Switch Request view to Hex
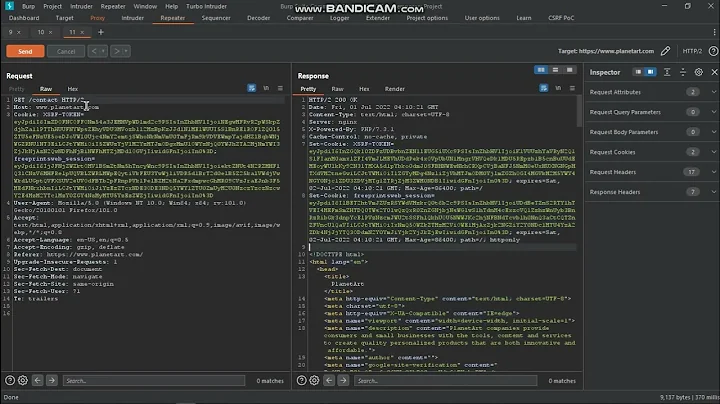Image resolution: width=720 pixels, height=404 pixels. coord(73,89)
